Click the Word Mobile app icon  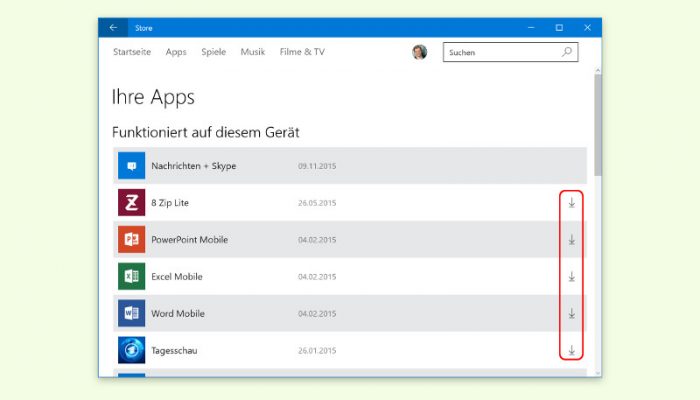(131, 313)
